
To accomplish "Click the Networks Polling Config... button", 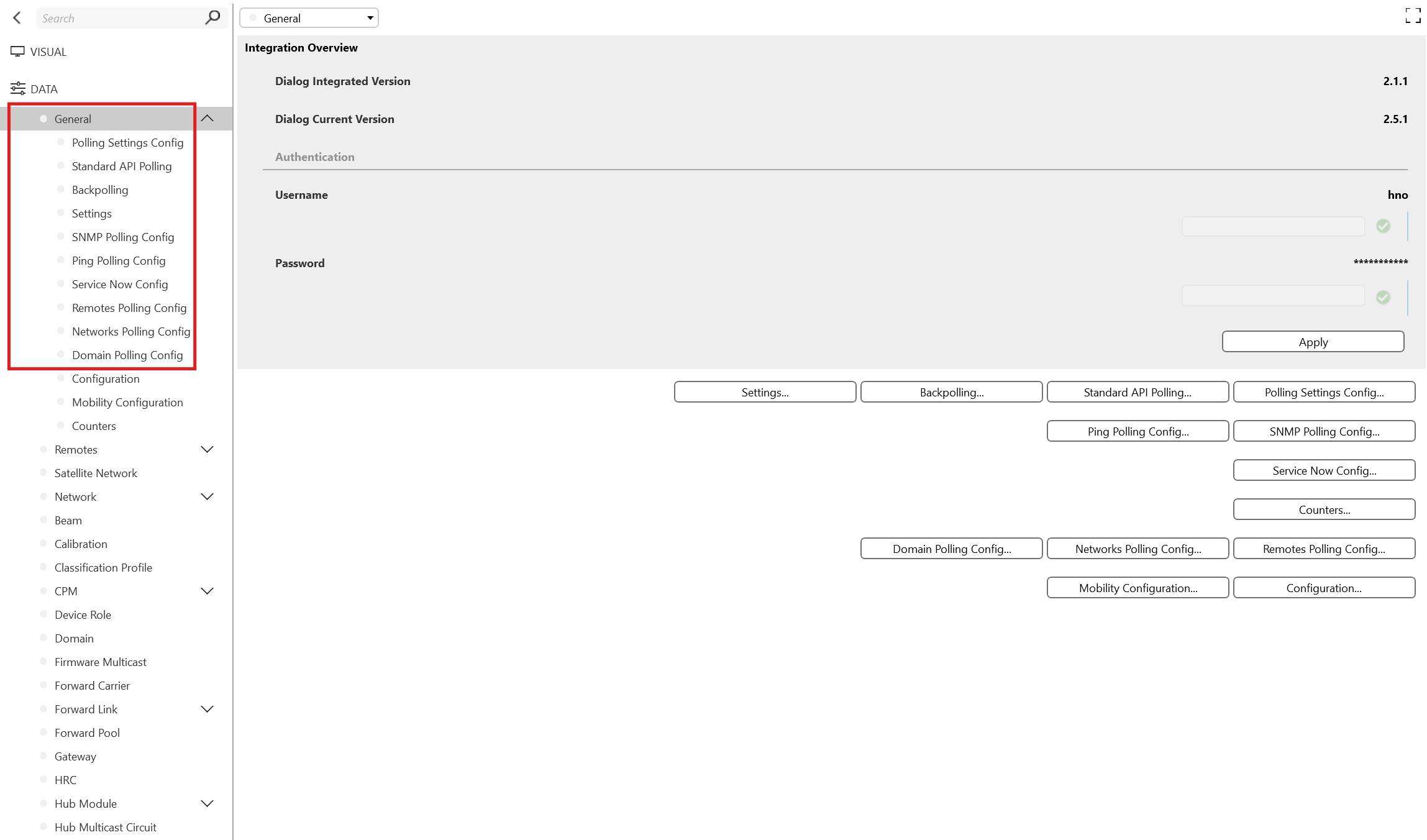I will [x=1137, y=549].
